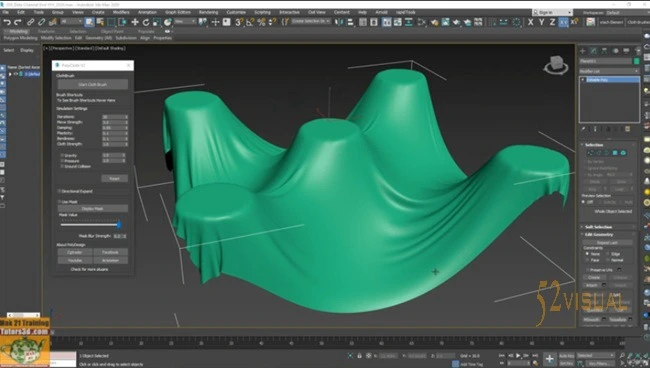Open the reference coordinate system View dropdown
The image size is (650, 368).
tap(184, 22)
